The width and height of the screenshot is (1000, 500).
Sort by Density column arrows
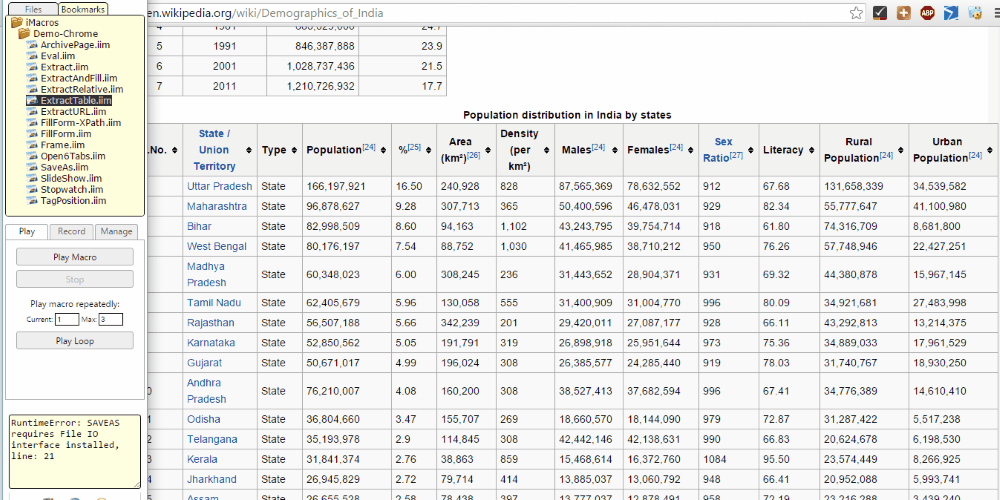[x=547, y=151]
